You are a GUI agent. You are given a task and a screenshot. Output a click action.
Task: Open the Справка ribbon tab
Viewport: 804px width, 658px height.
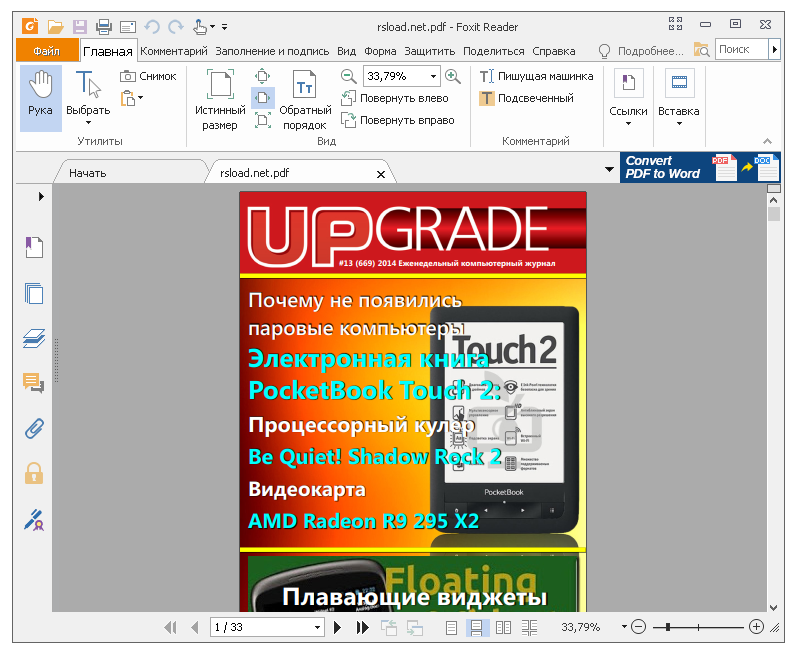pyautogui.click(x=554, y=51)
